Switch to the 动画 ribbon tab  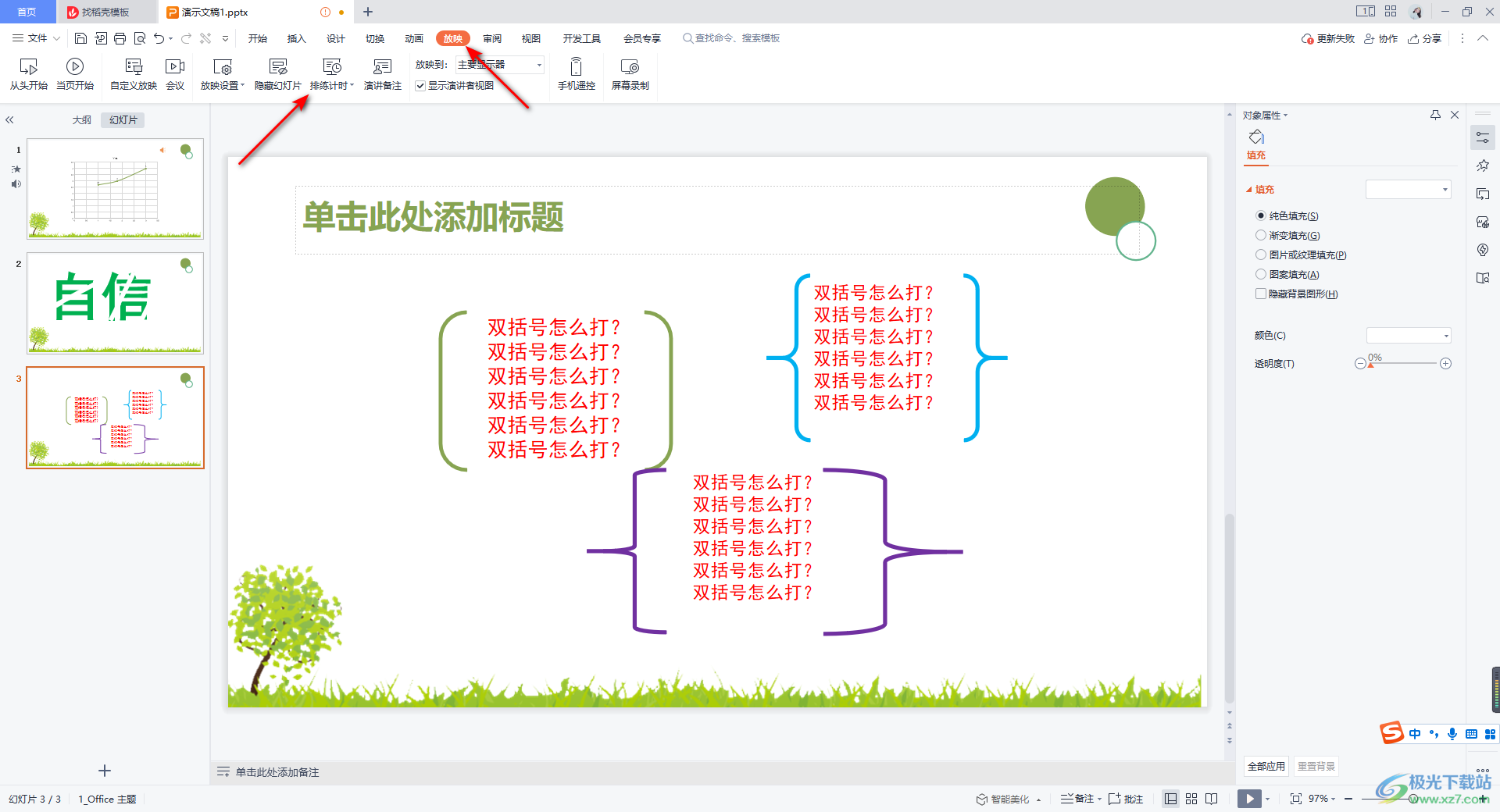(413, 38)
